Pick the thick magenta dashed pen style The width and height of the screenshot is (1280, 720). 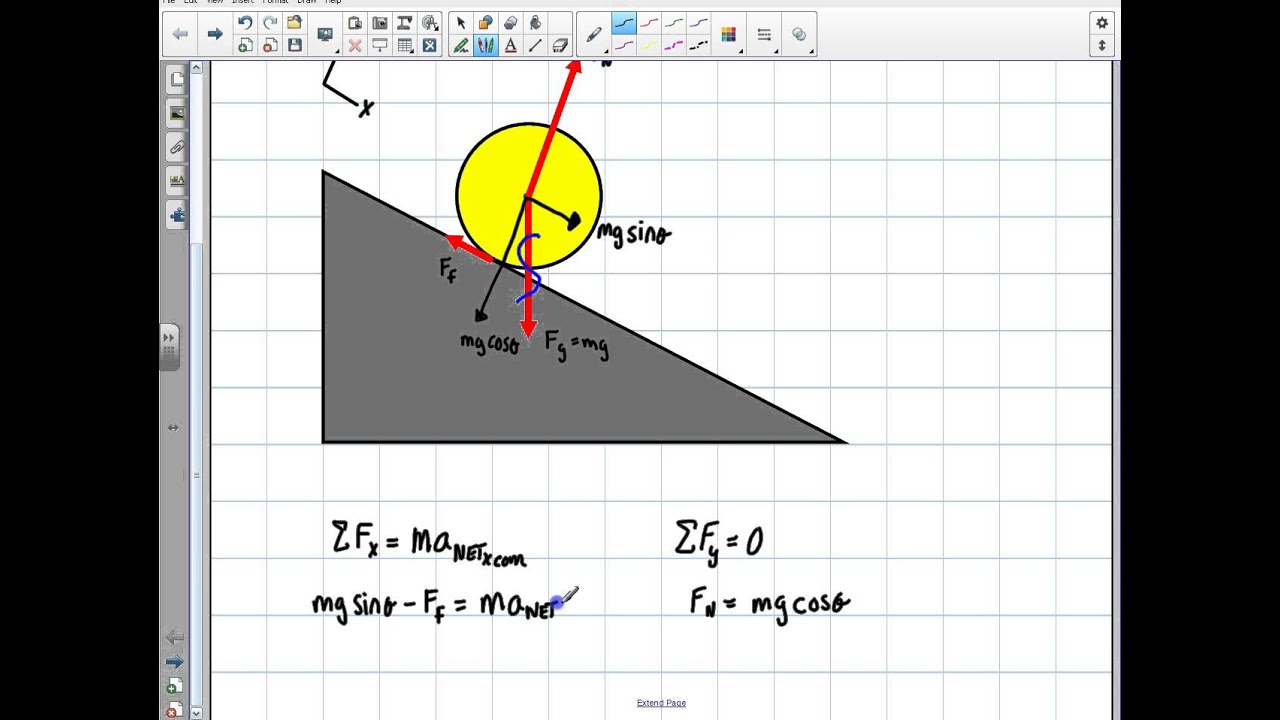click(674, 46)
